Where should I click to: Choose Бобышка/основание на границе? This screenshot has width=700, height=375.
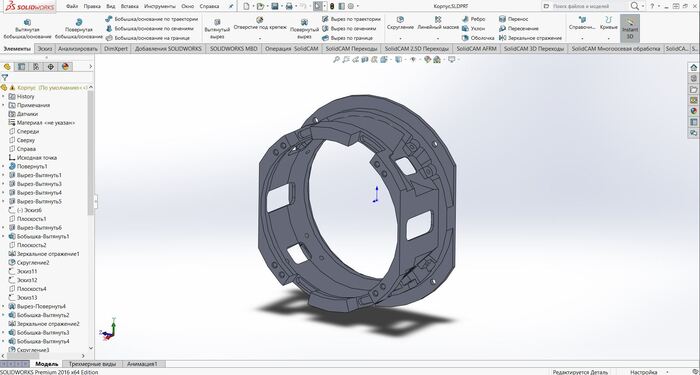click(x=147, y=38)
